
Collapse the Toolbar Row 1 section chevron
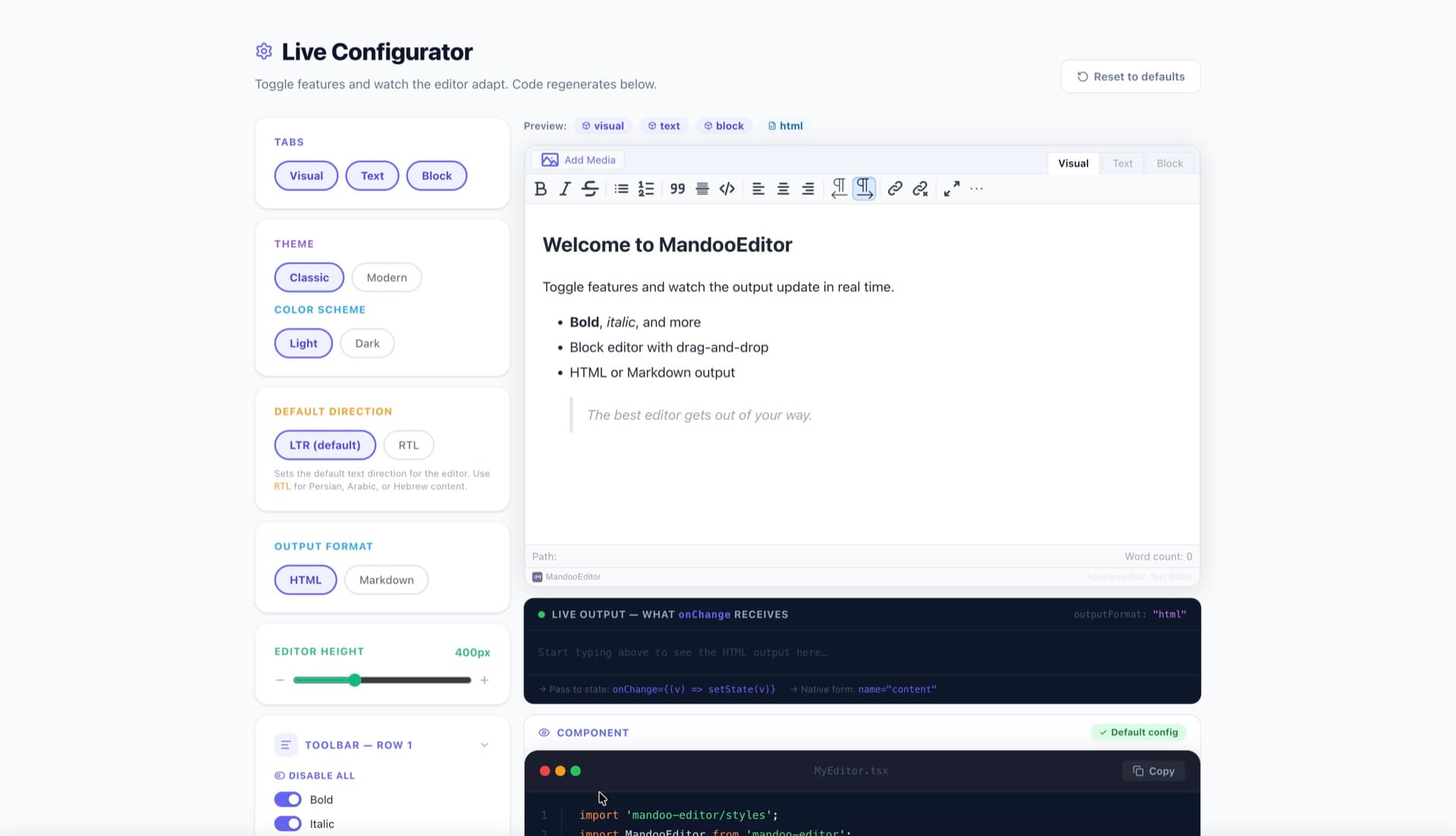[x=485, y=745]
